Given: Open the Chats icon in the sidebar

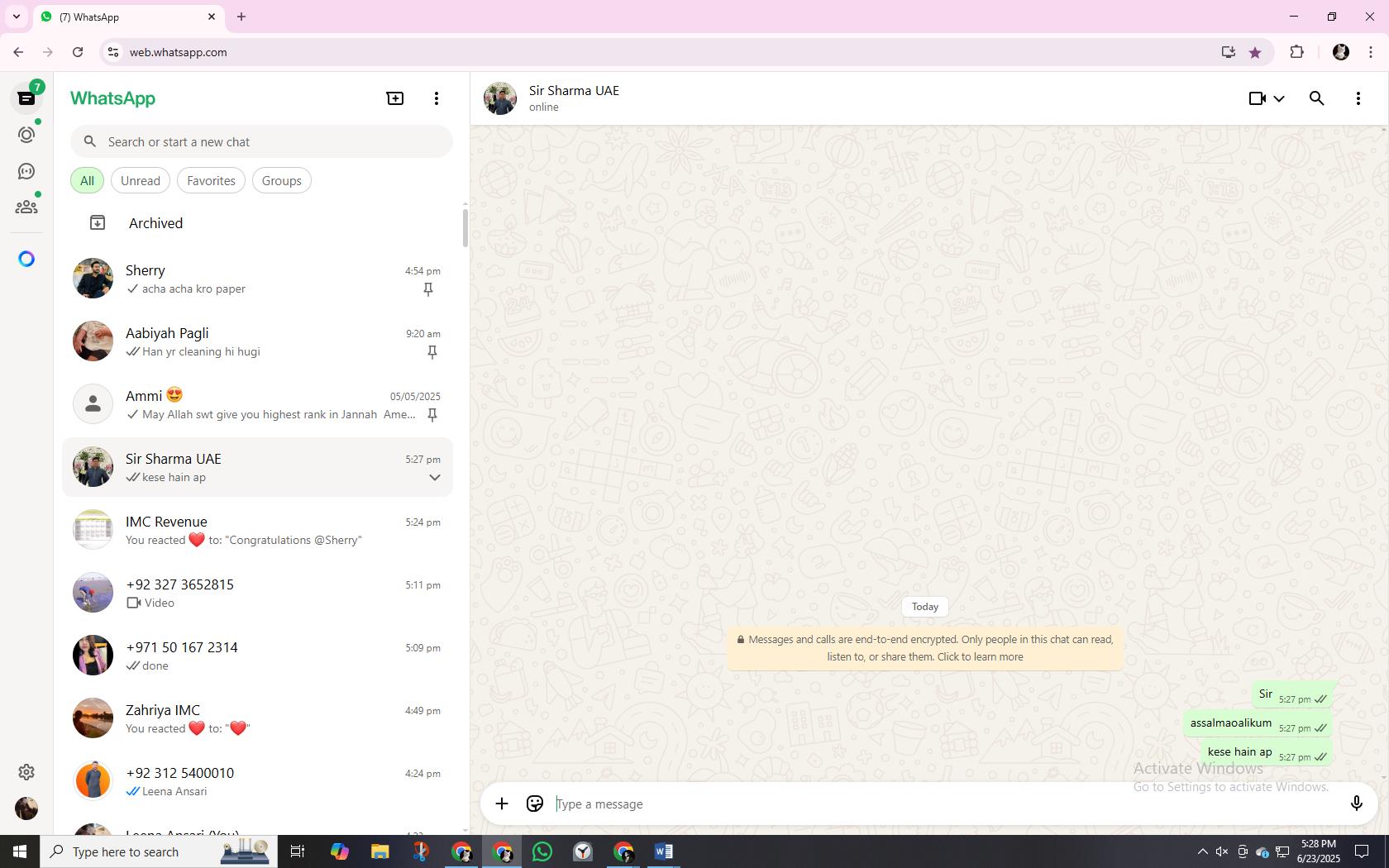Looking at the screenshot, I should click(26, 98).
